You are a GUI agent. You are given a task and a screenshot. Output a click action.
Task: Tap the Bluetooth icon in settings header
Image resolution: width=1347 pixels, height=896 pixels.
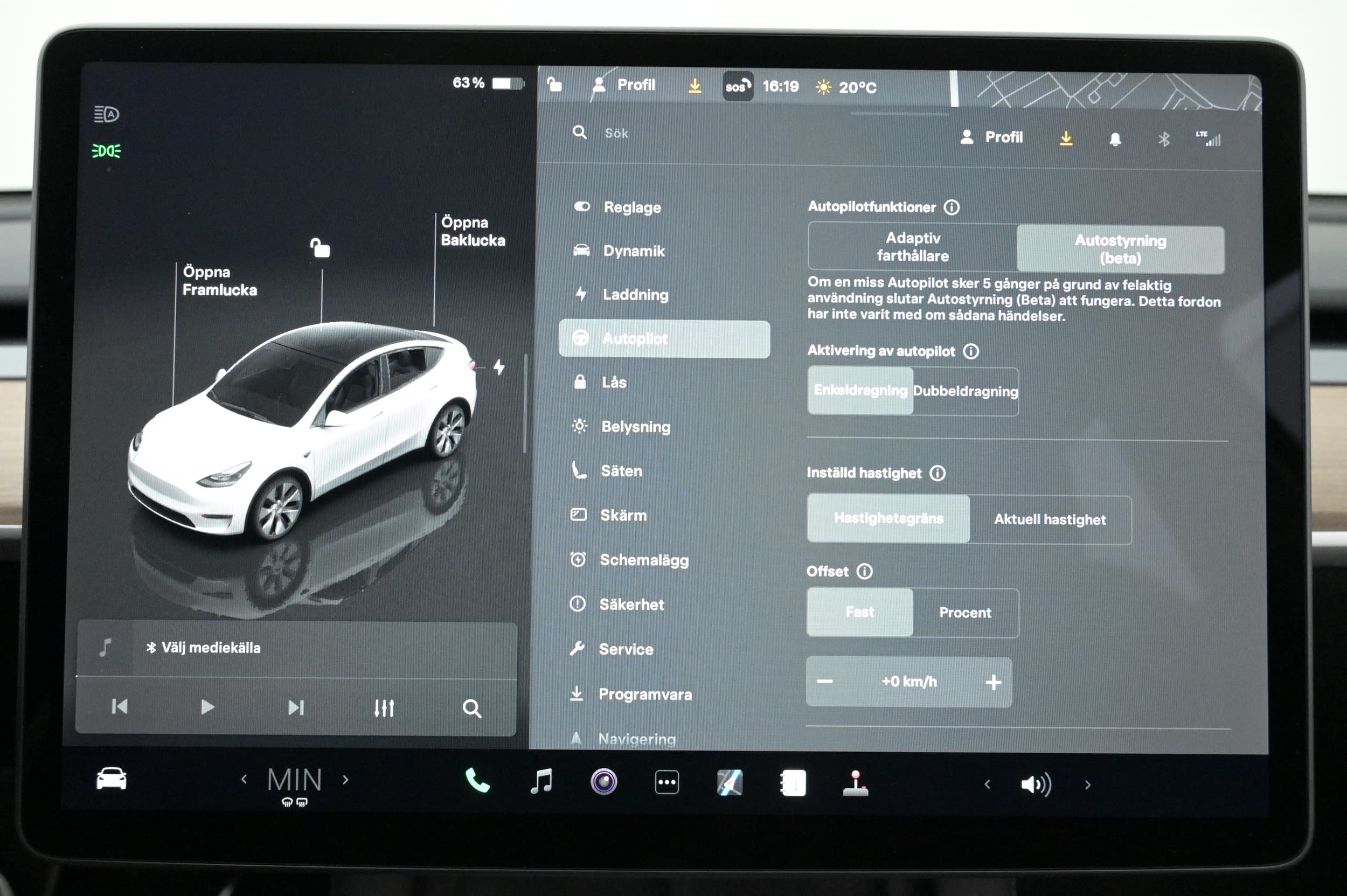click(1164, 139)
